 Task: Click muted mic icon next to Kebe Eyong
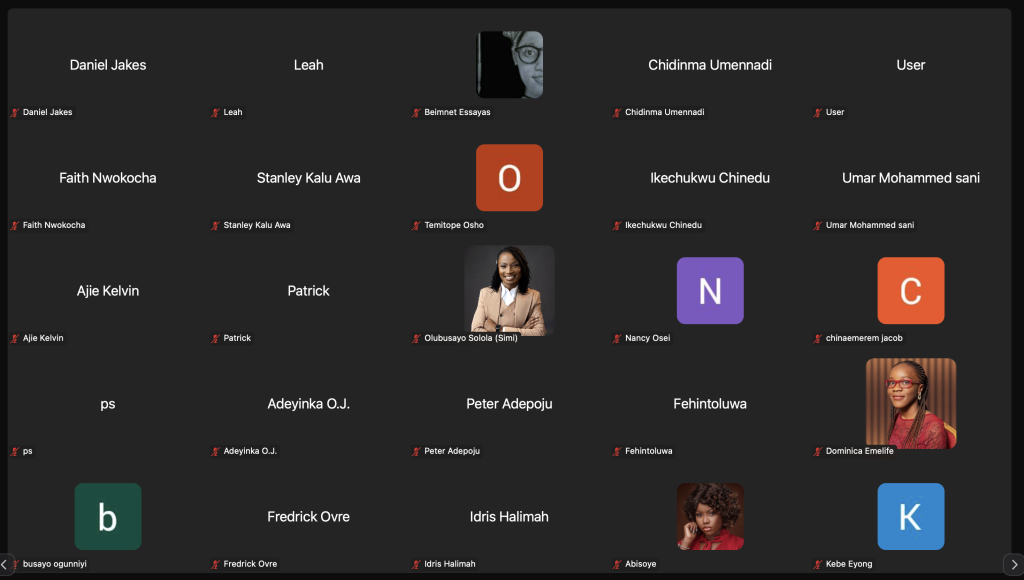pos(819,564)
